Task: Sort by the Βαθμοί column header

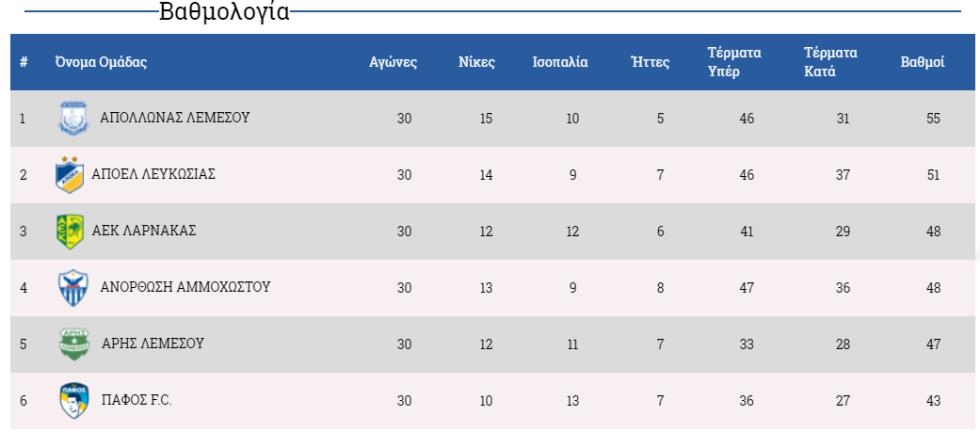Action: [x=922, y=62]
